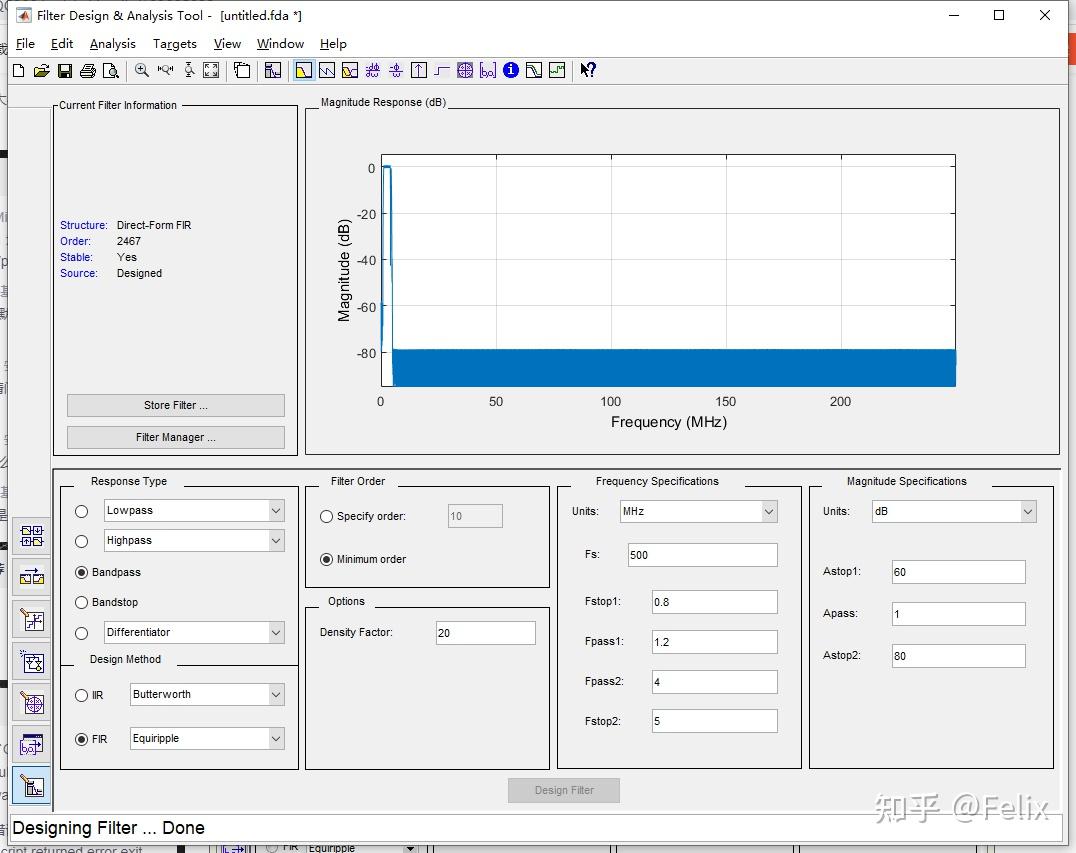
Task: Open the Pole/Zero Plot view
Action: tap(465, 70)
